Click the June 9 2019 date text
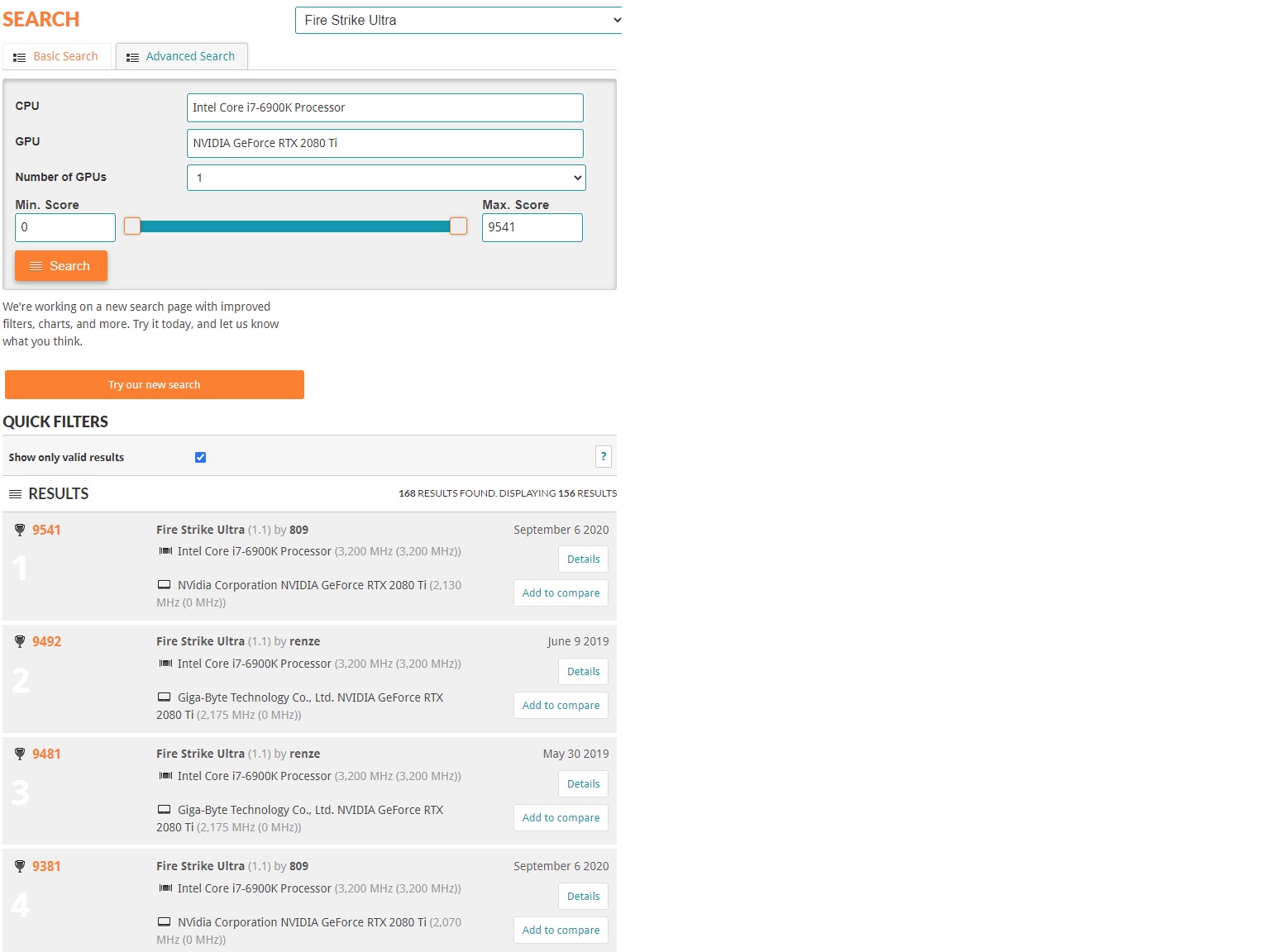The width and height of the screenshot is (1270, 952). pos(578,641)
